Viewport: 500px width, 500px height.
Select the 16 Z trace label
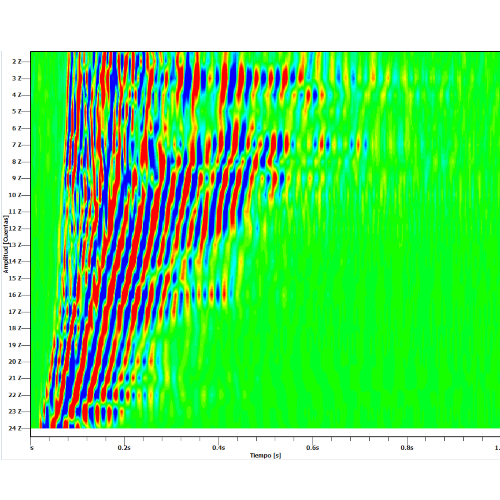click(15, 295)
